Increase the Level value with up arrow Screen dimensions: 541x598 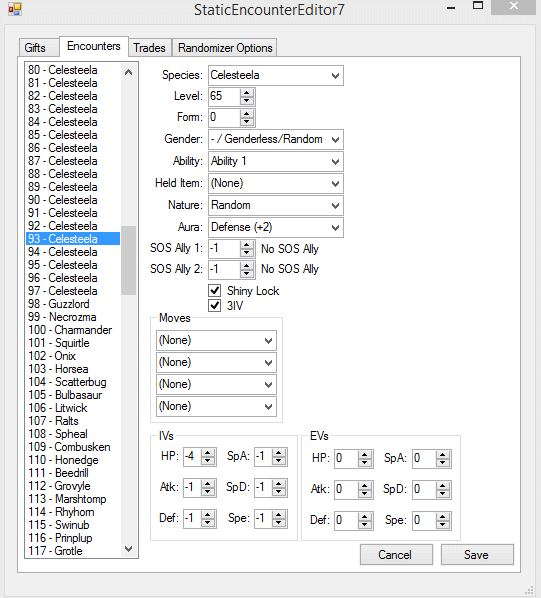pyautogui.click(x=247, y=93)
